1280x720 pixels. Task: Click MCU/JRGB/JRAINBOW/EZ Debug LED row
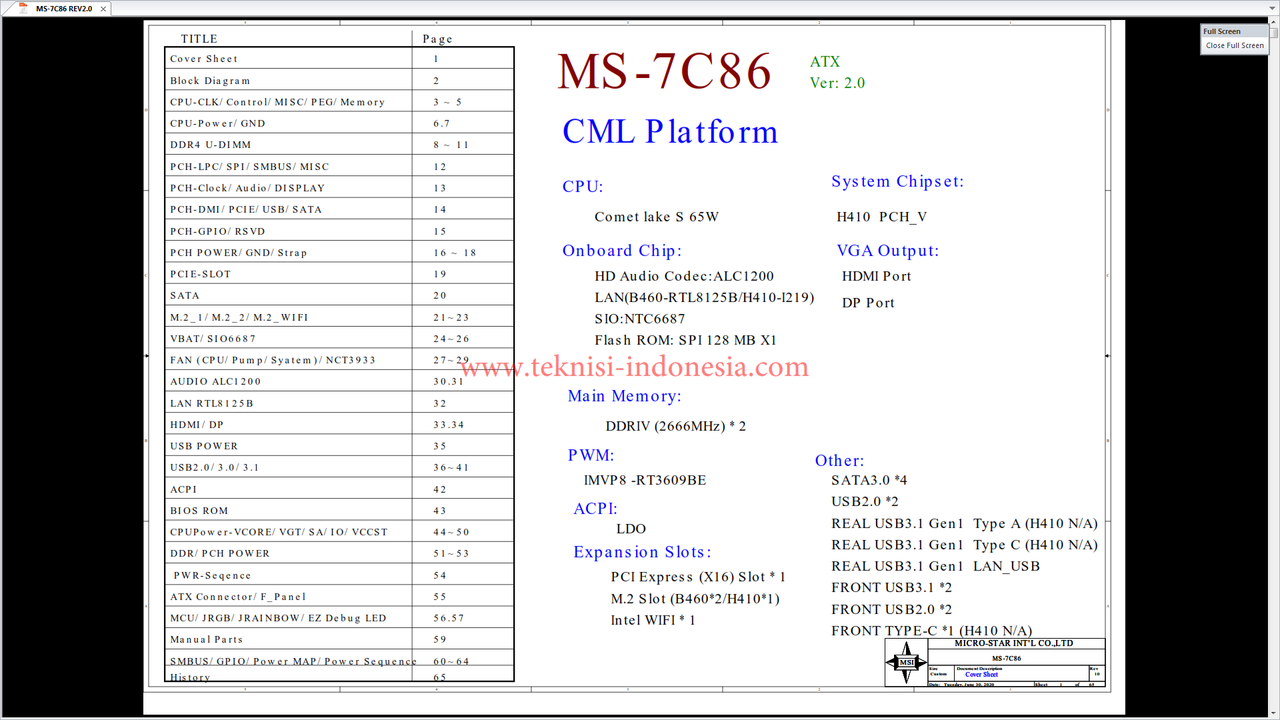coord(339,618)
